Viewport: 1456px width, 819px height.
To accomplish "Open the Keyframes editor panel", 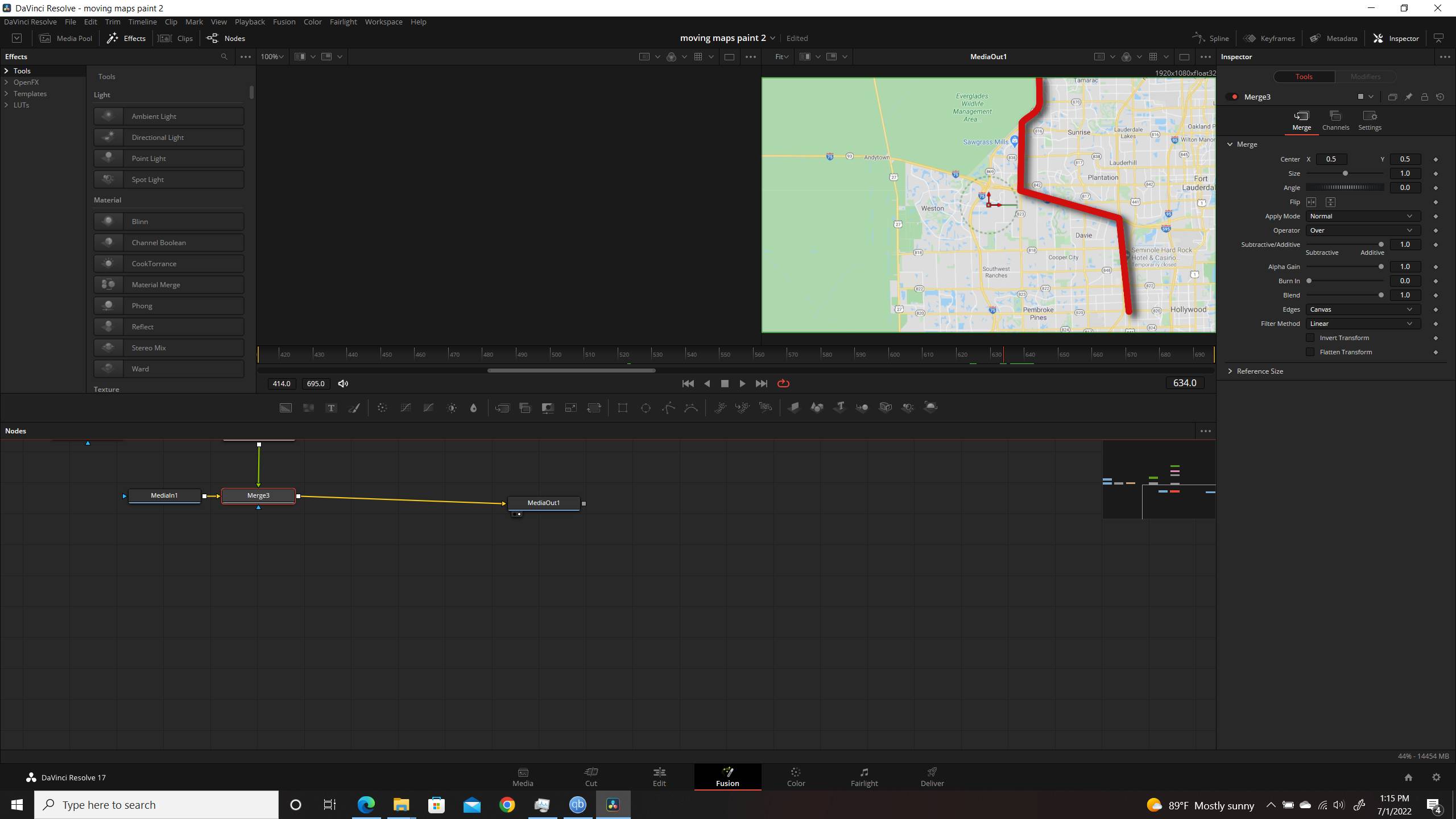I will coord(1269,38).
